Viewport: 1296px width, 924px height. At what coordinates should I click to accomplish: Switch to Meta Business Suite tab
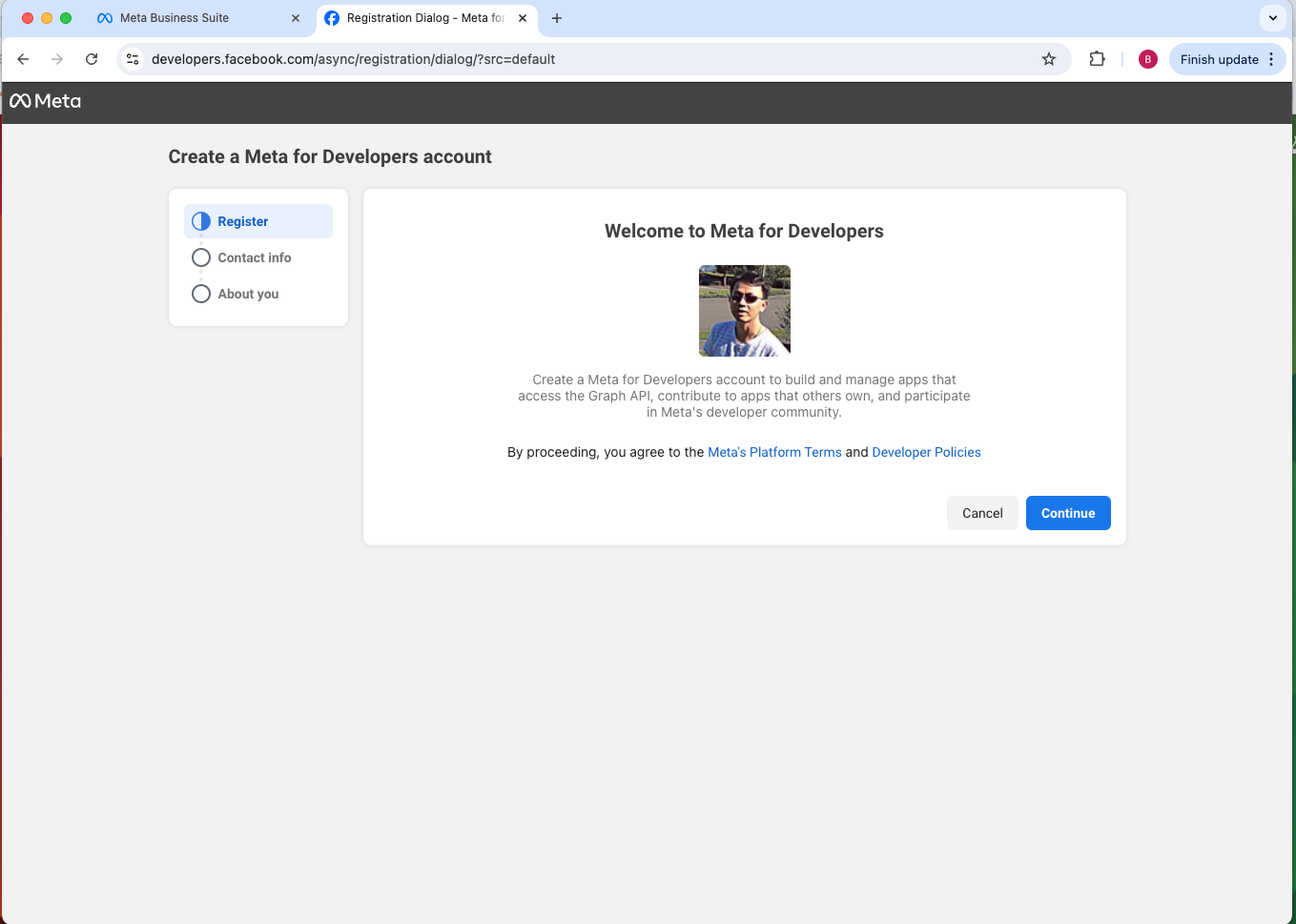coord(175,18)
